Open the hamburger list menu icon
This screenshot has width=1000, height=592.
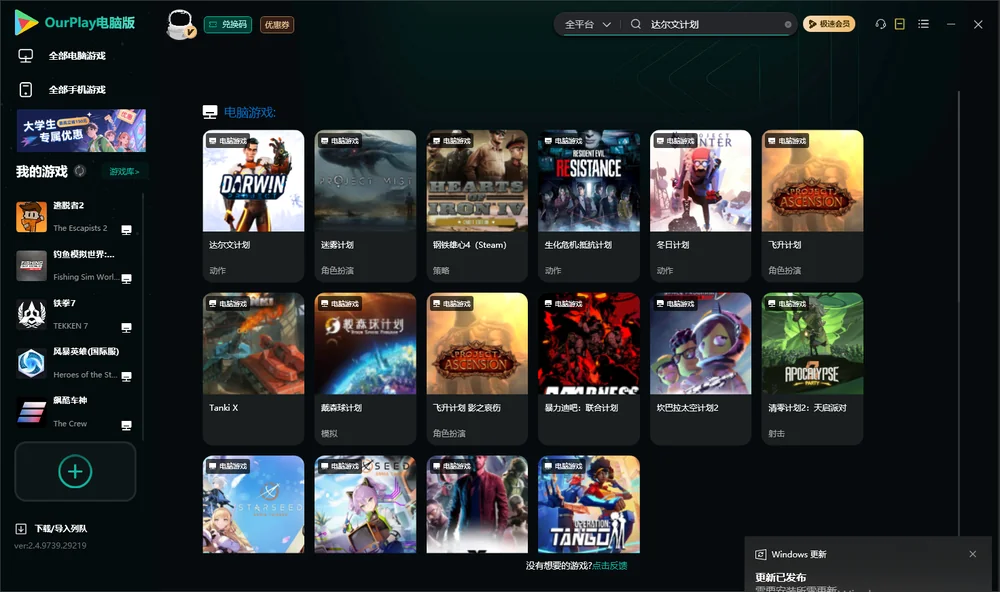pos(923,24)
